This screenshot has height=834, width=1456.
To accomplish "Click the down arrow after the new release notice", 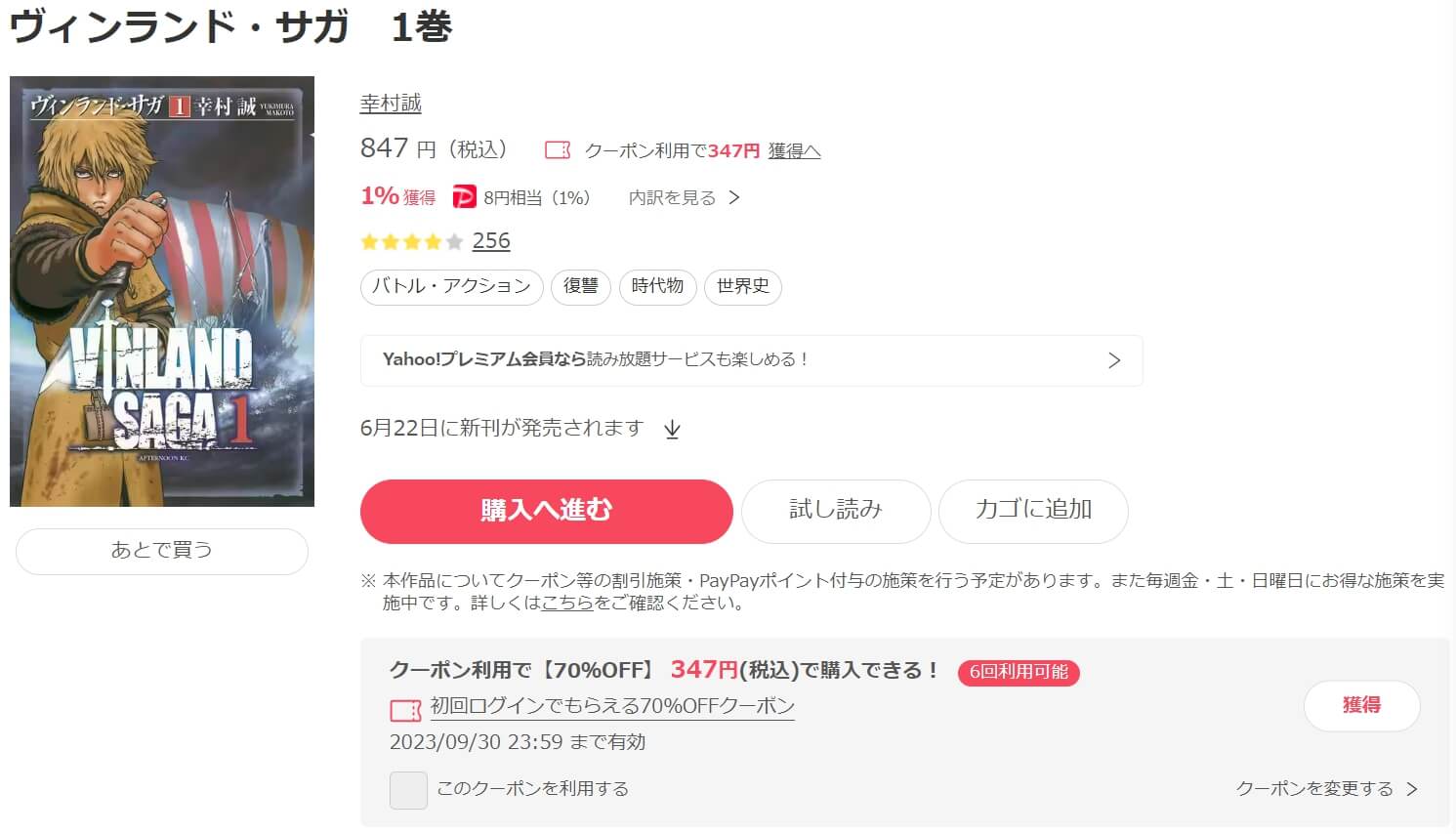I will point(672,429).
